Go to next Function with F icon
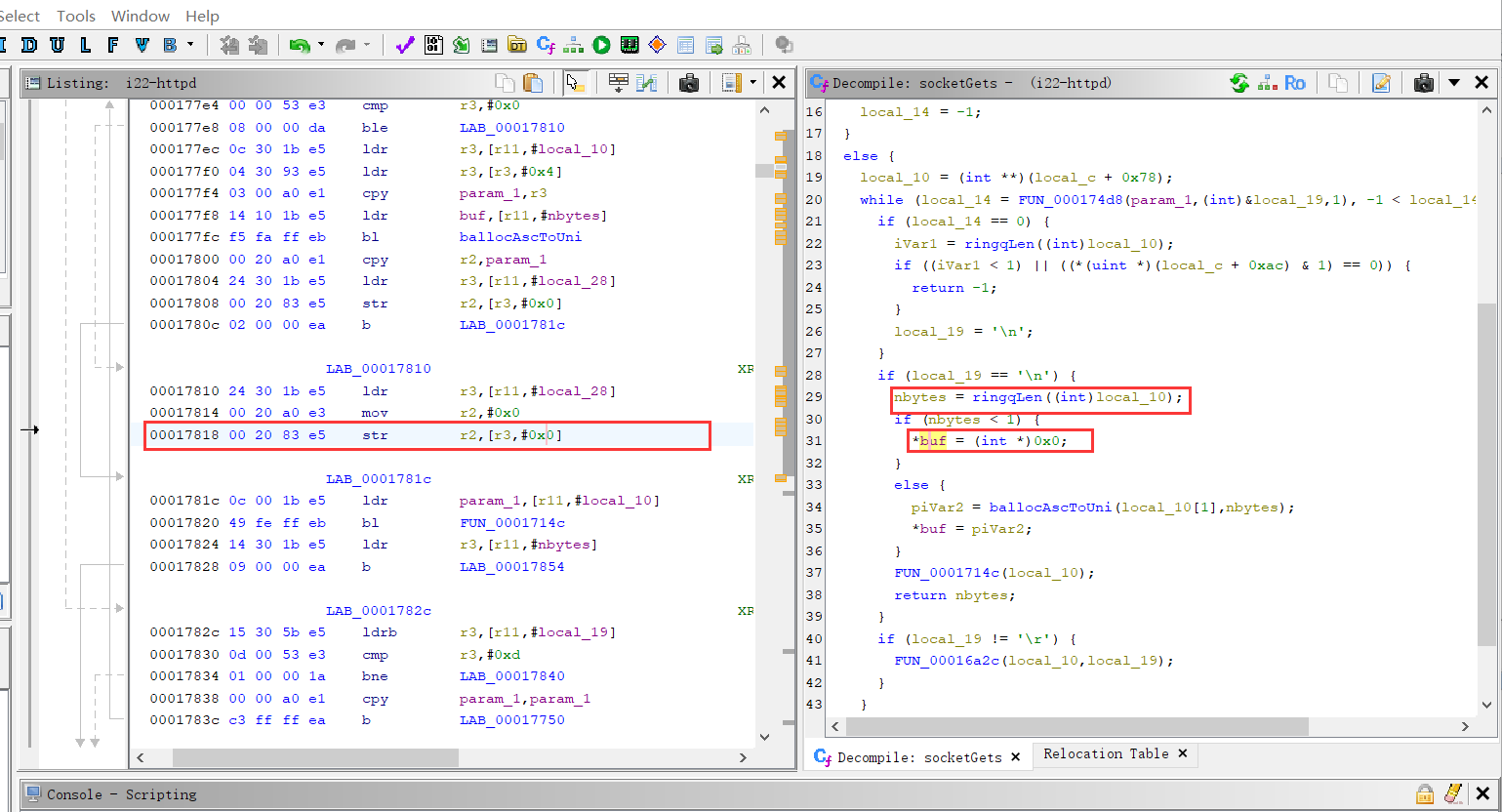1502x812 pixels. click(113, 45)
